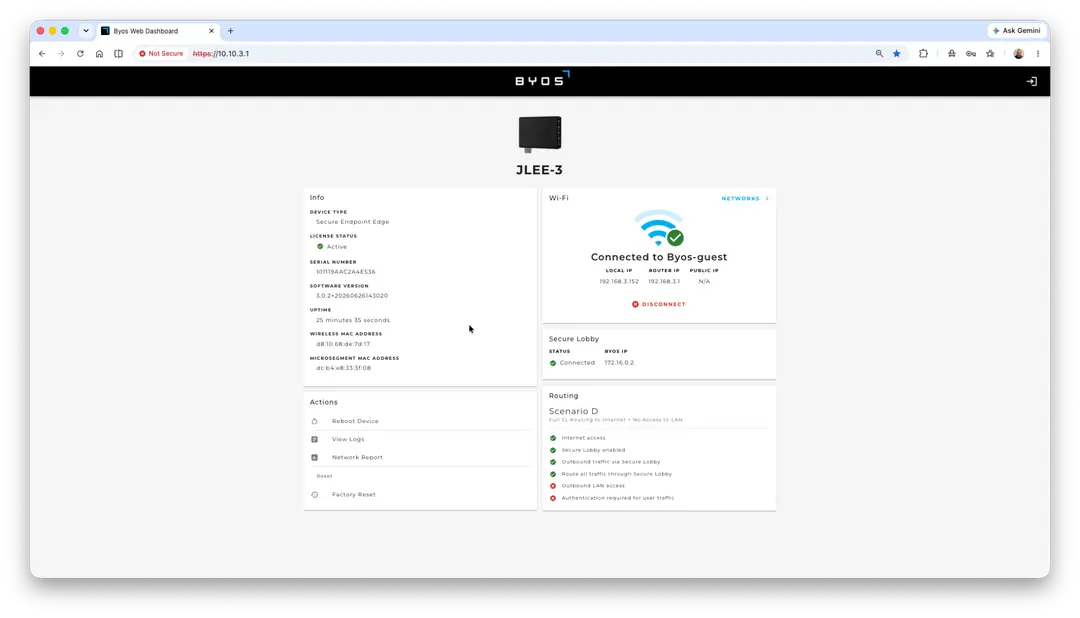Toggle the side panel icon
Viewport: 1080px width, 618px height.
118,54
